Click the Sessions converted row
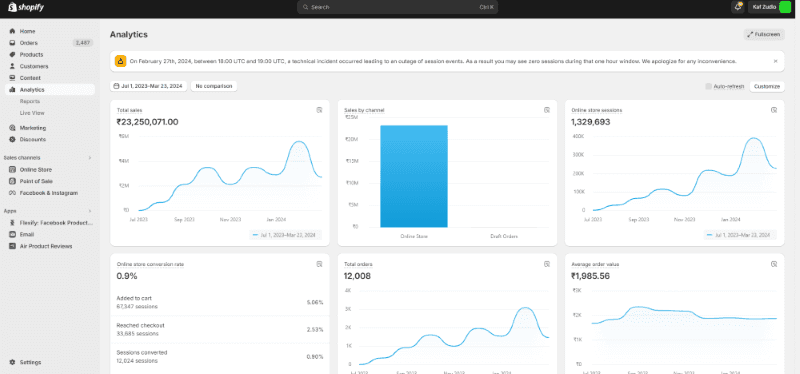Screen dimensions: 800x374 pos(220,356)
